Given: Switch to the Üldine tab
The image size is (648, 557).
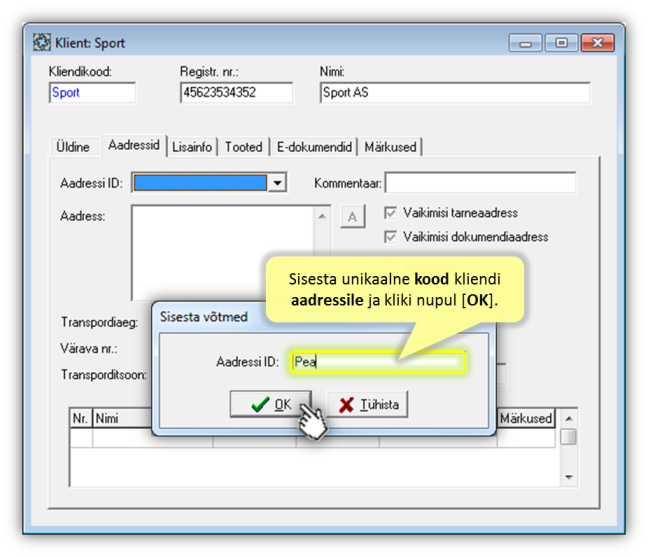Looking at the screenshot, I should [x=72, y=147].
